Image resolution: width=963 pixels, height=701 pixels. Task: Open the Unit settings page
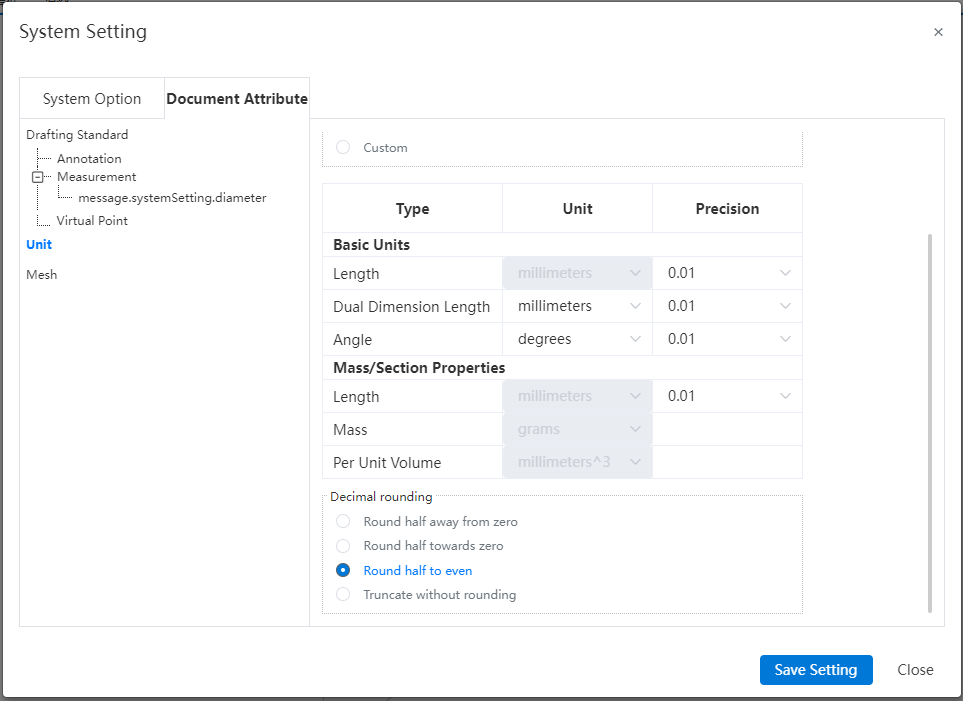pyautogui.click(x=39, y=245)
